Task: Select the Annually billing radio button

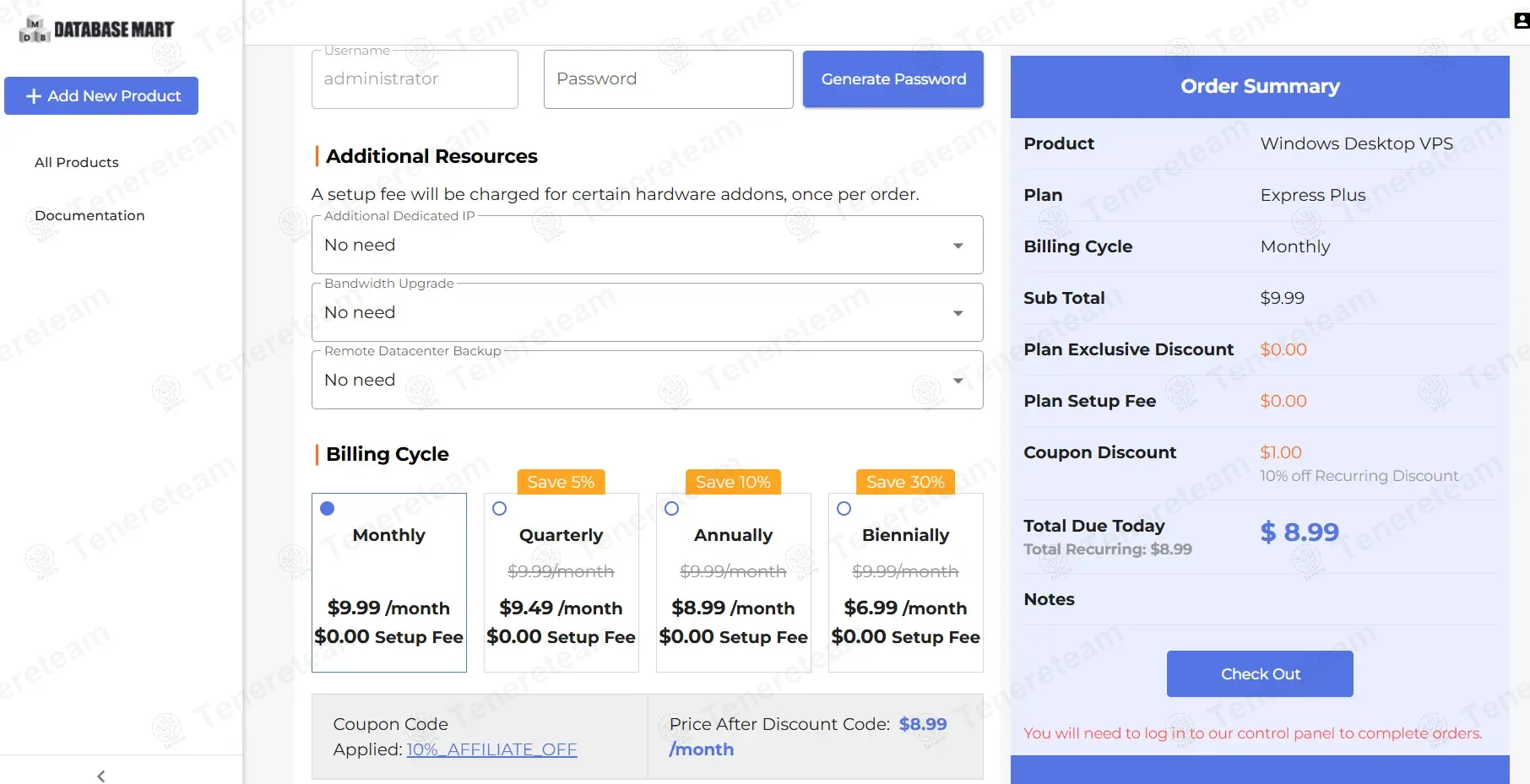Action: 672,508
